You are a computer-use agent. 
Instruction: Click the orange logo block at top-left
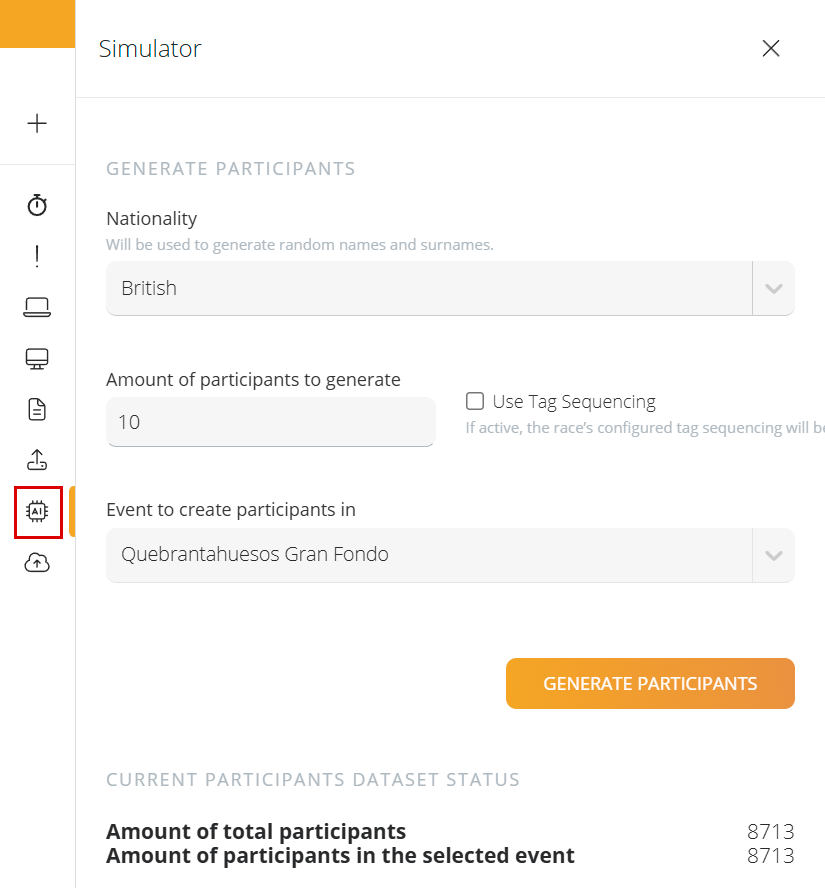pos(37,24)
